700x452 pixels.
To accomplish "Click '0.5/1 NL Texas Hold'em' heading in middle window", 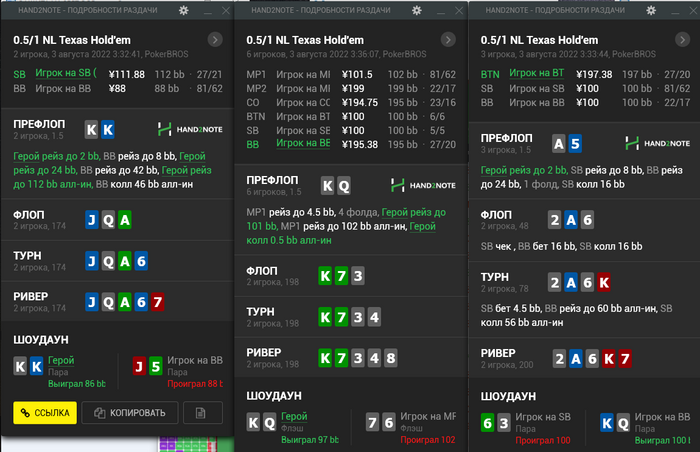I will [305, 40].
